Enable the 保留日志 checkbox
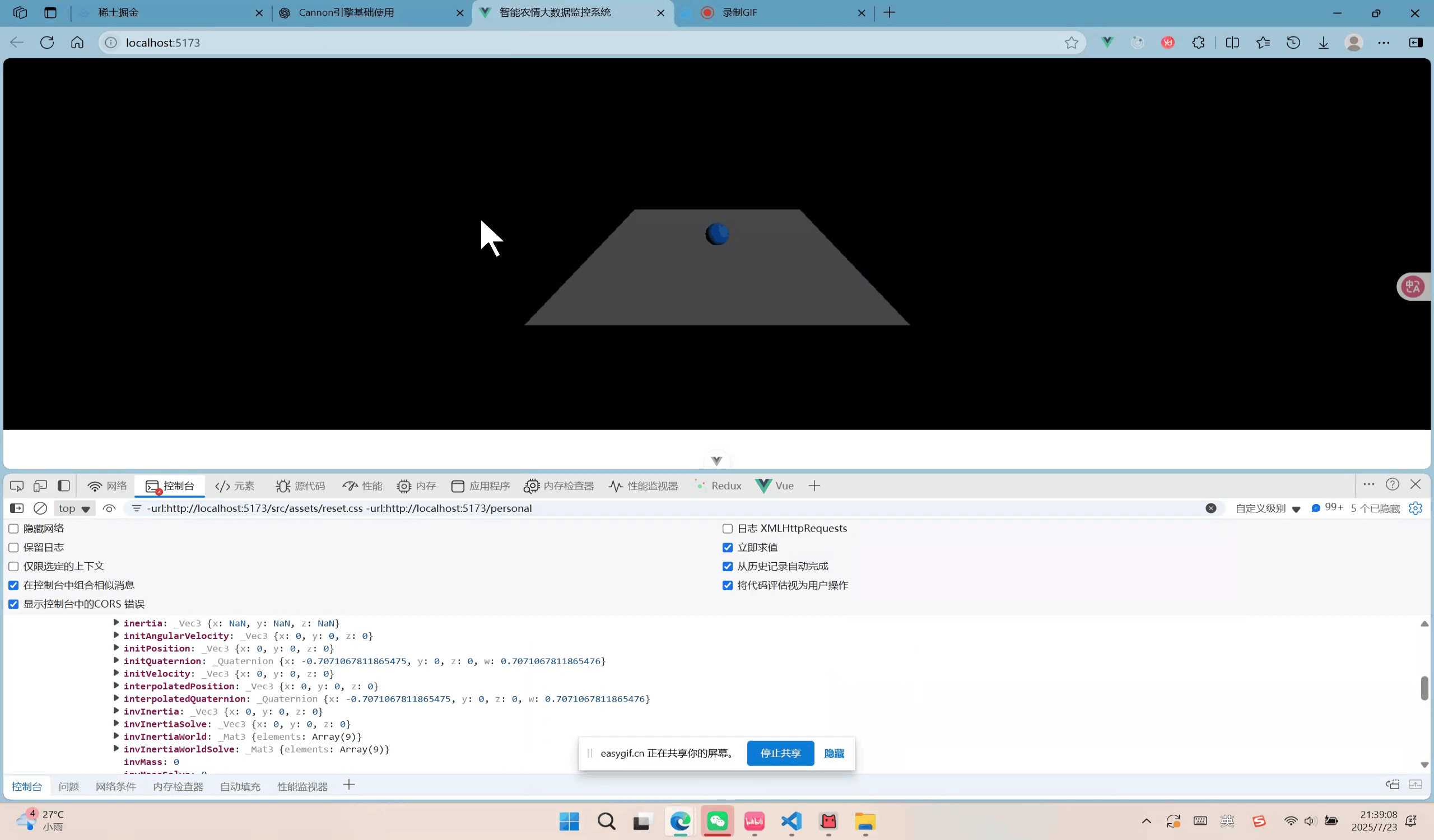 [x=13, y=547]
